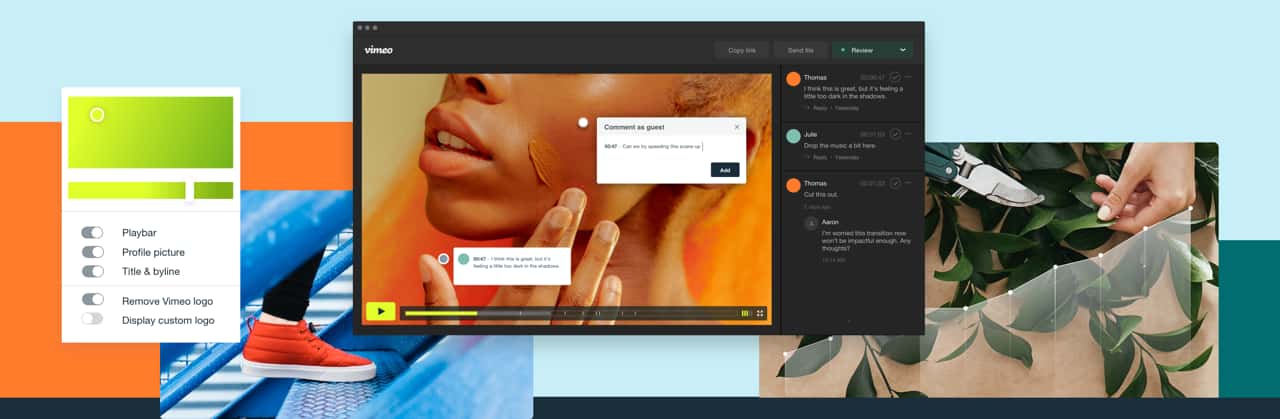Open more options menu on Julie's comment
Image resolution: width=1280 pixels, height=419 pixels.
tap(909, 134)
